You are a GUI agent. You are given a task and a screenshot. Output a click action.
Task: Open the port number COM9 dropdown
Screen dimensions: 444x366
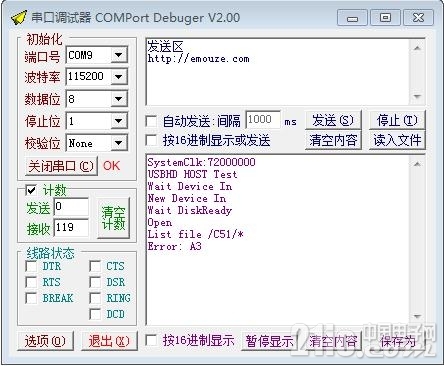(119, 55)
